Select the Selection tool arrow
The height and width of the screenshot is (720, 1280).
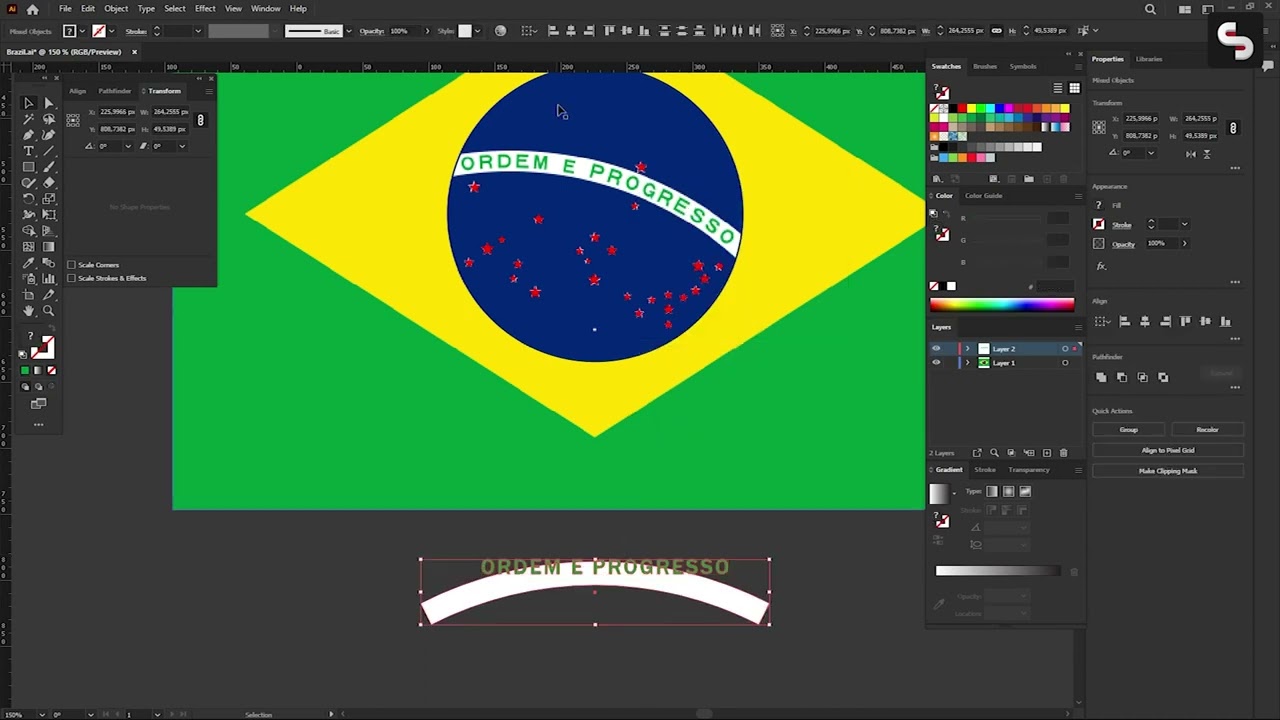point(29,103)
